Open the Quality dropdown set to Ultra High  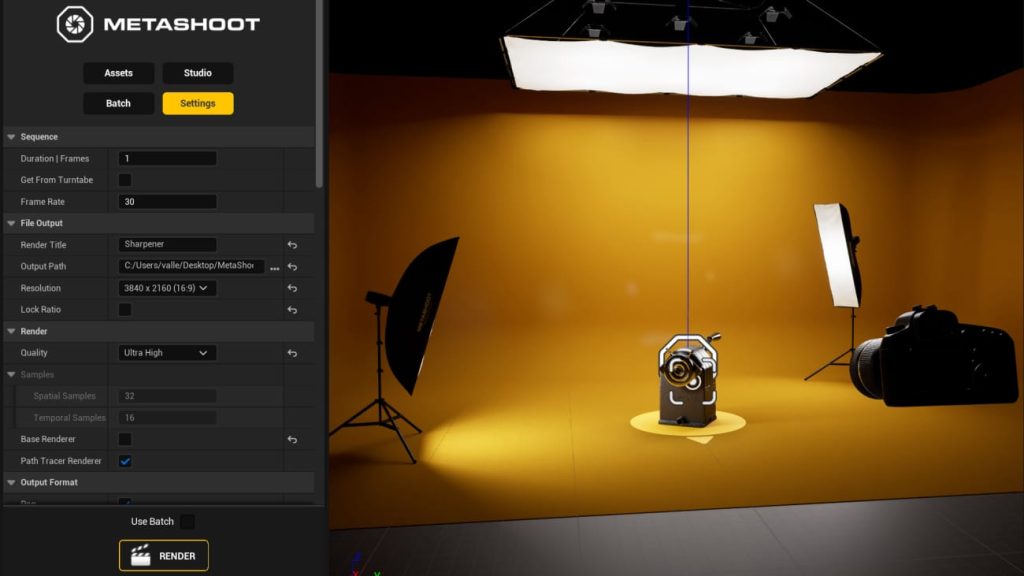(167, 353)
